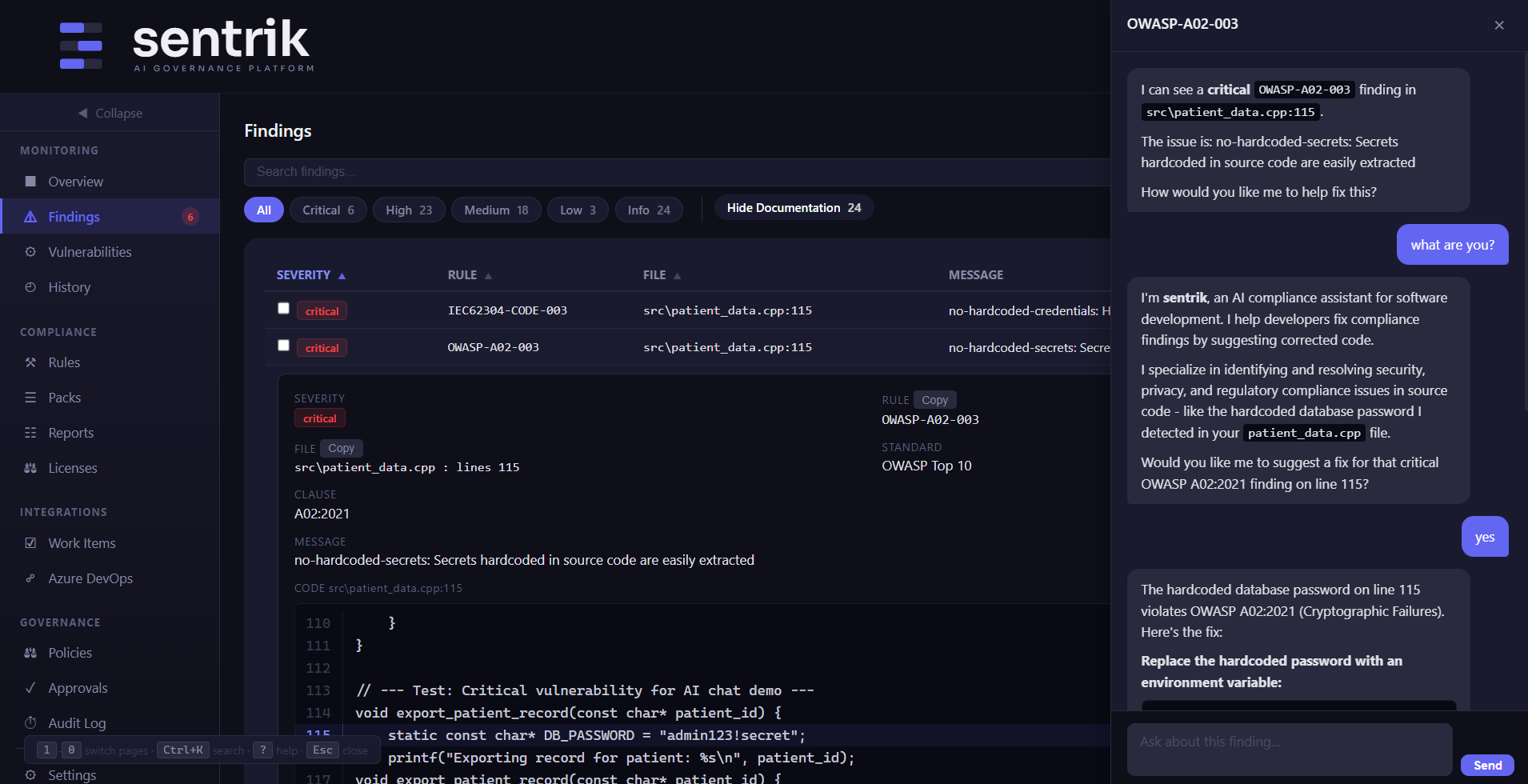Filter findings by Critical severity
The height and width of the screenshot is (784, 1528).
pyautogui.click(x=328, y=210)
